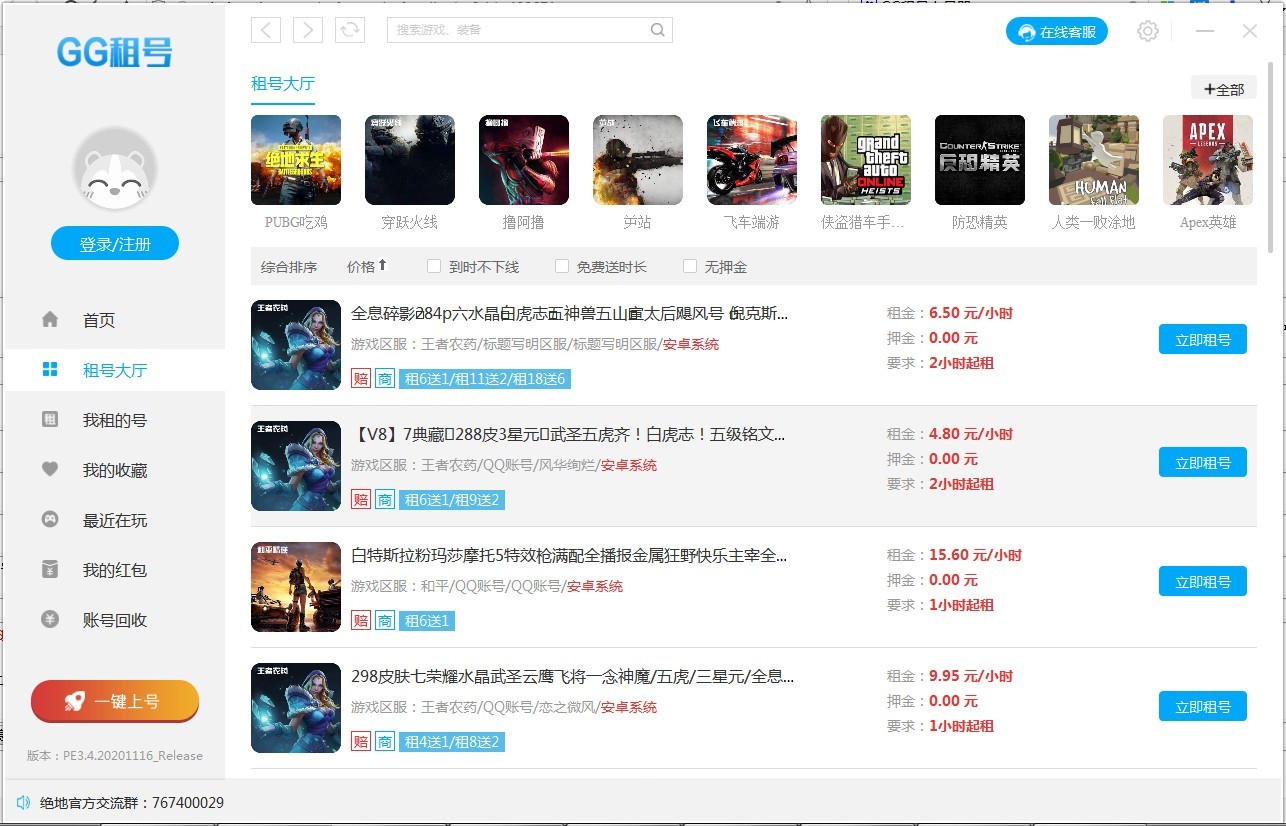The image size is (1286, 826).
Task: Open the Apex英雄 game icon
Action: (1208, 160)
